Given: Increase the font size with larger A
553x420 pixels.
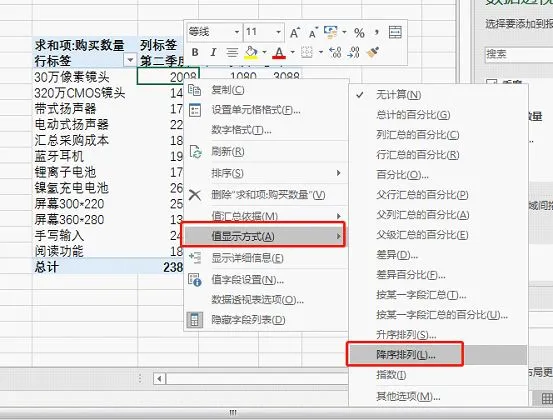Looking at the screenshot, I should point(295,32).
